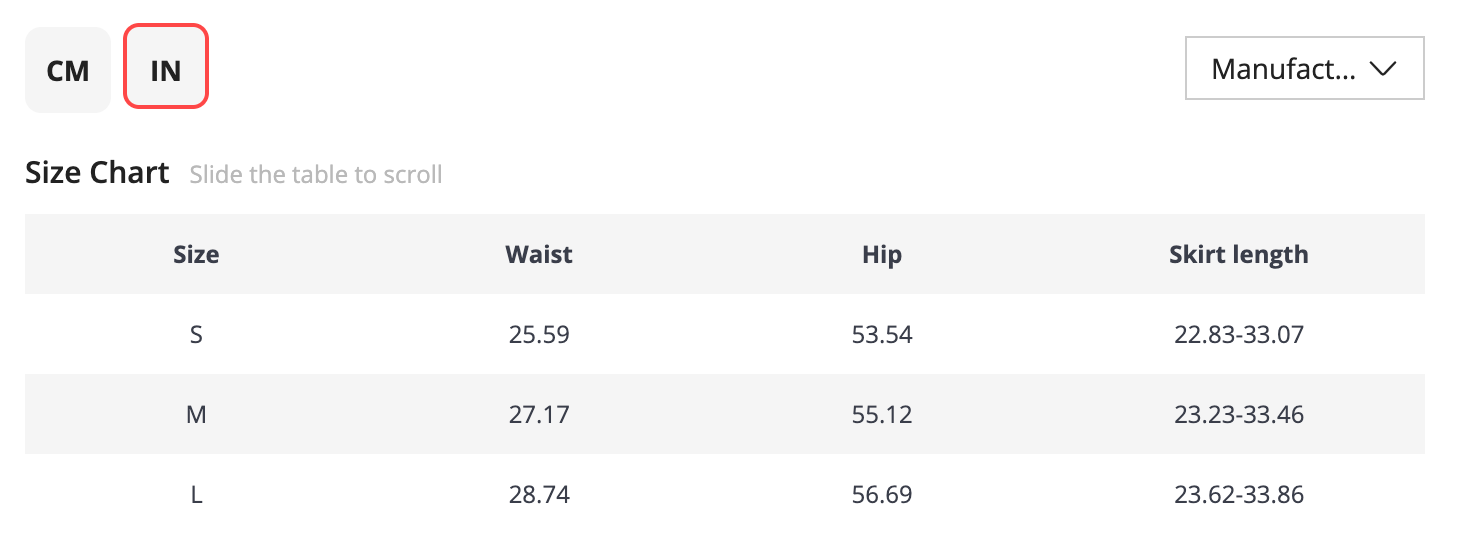Click the Hip column header
1460x550 pixels.
click(x=882, y=255)
